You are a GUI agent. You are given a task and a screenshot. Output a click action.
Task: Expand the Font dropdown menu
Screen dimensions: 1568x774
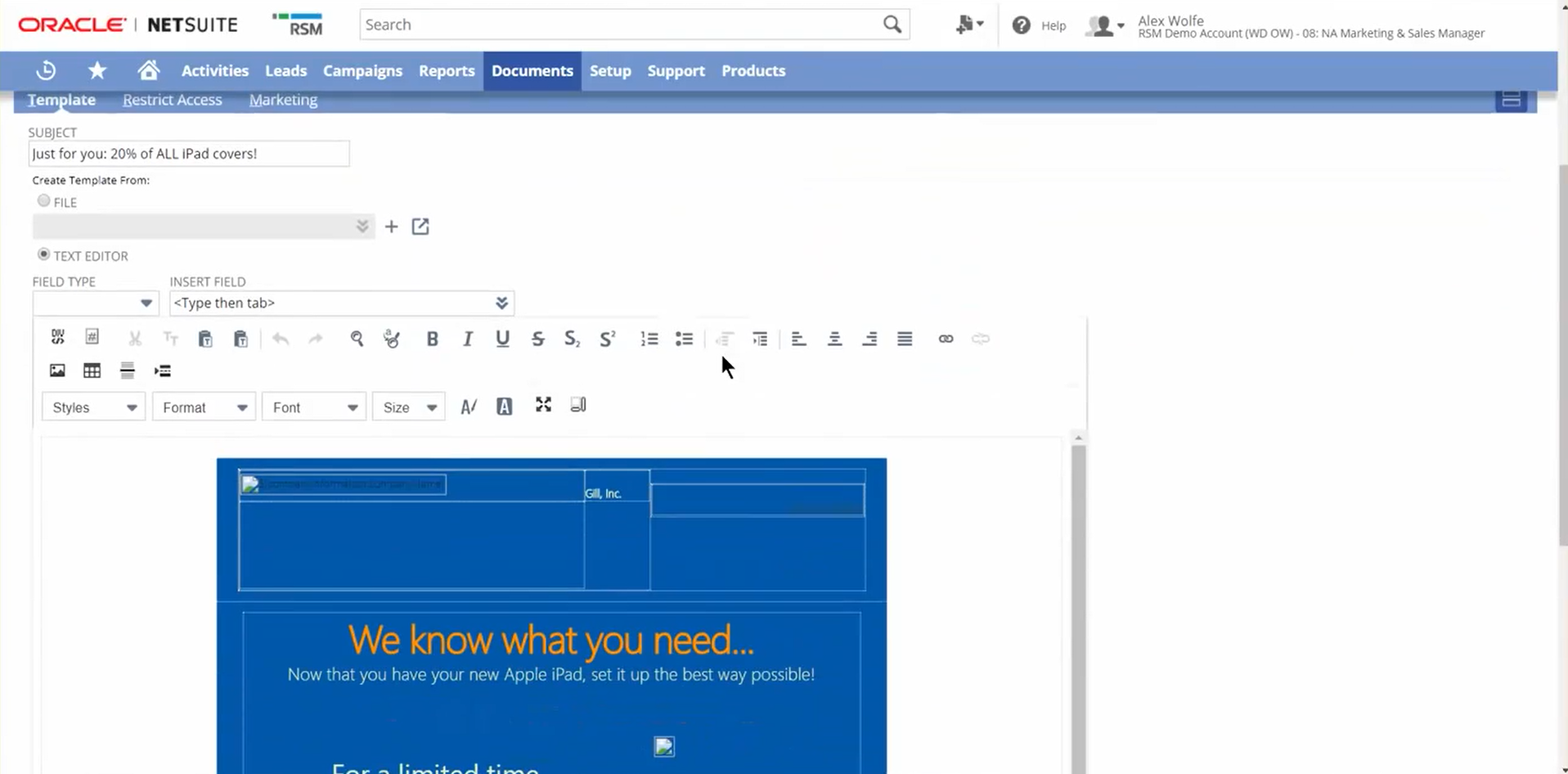pyautogui.click(x=313, y=407)
